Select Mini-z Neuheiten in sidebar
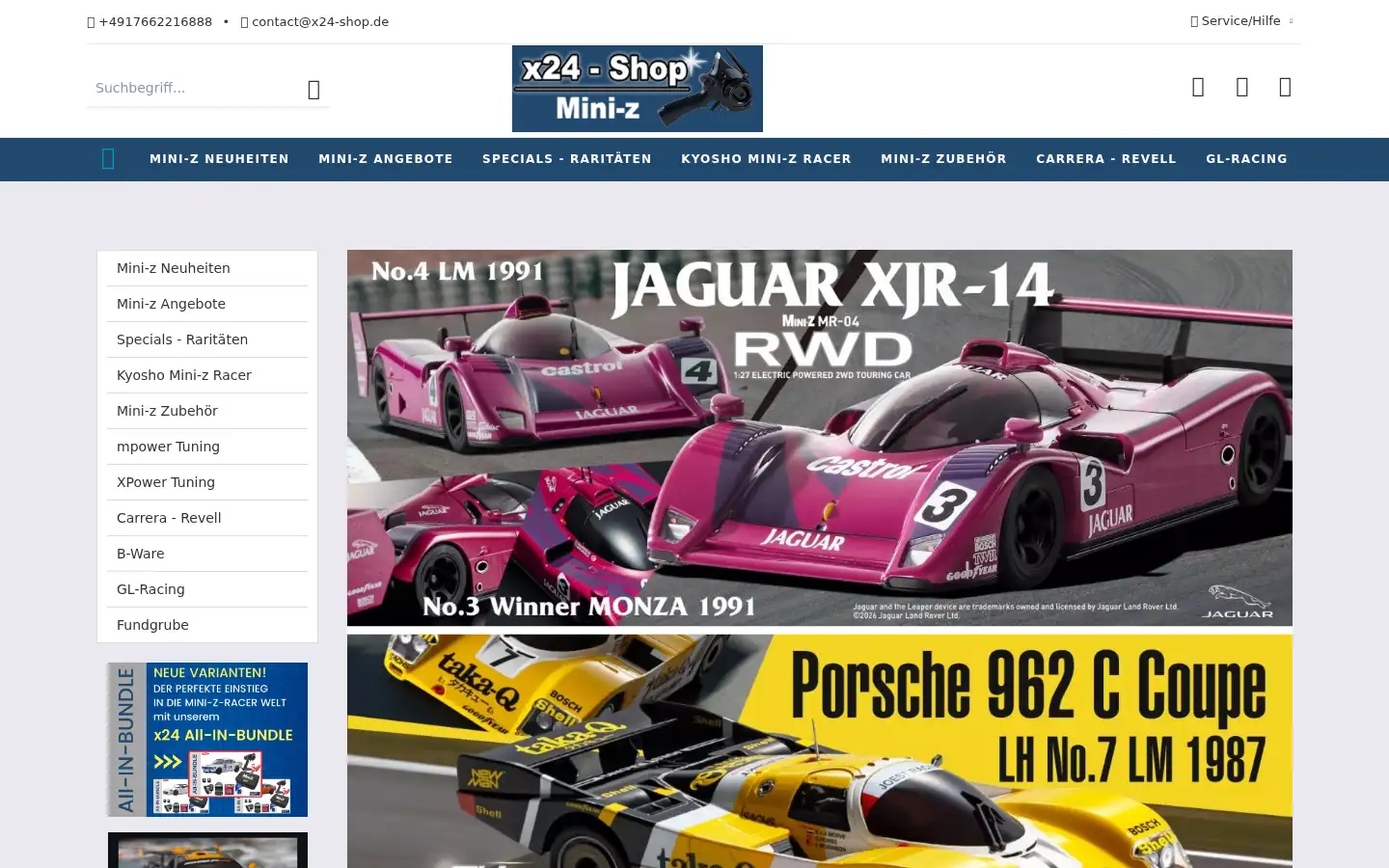The height and width of the screenshot is (868, 1389). point(207,268)
